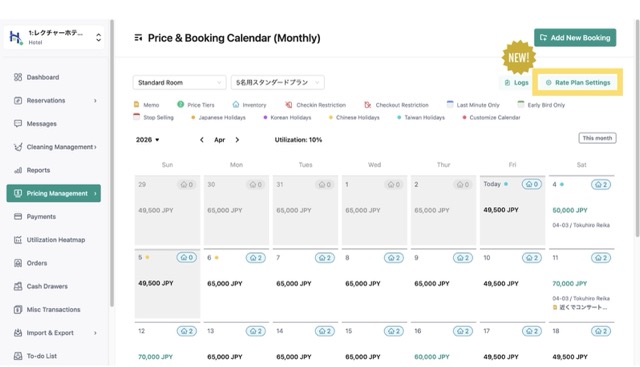Go to next month arrow
The width and height of the screenshot is (640, 367).
(x=237, y=140)
